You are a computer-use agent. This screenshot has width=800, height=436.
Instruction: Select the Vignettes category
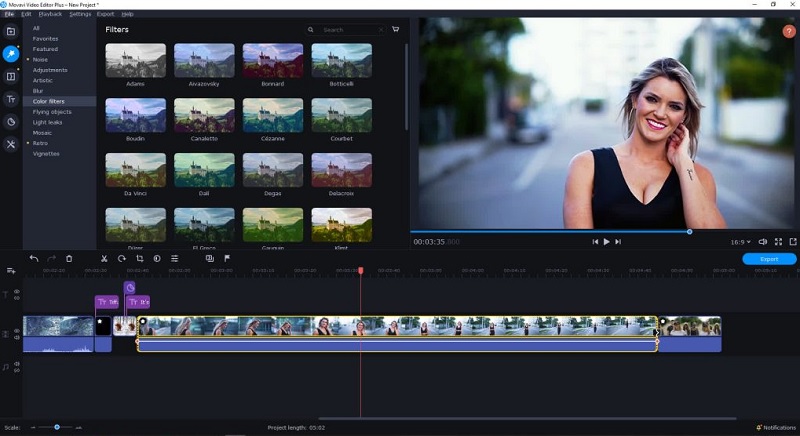pyautogui.click(x=46, y=153)
